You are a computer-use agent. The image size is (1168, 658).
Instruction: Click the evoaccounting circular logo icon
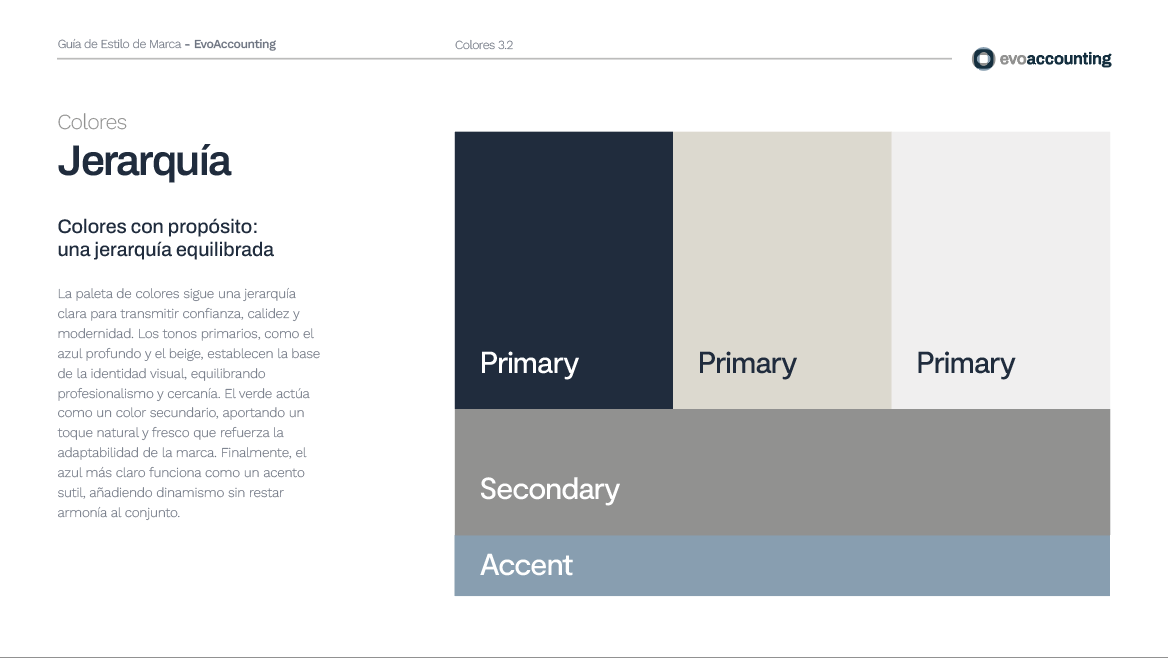point(983,59)
